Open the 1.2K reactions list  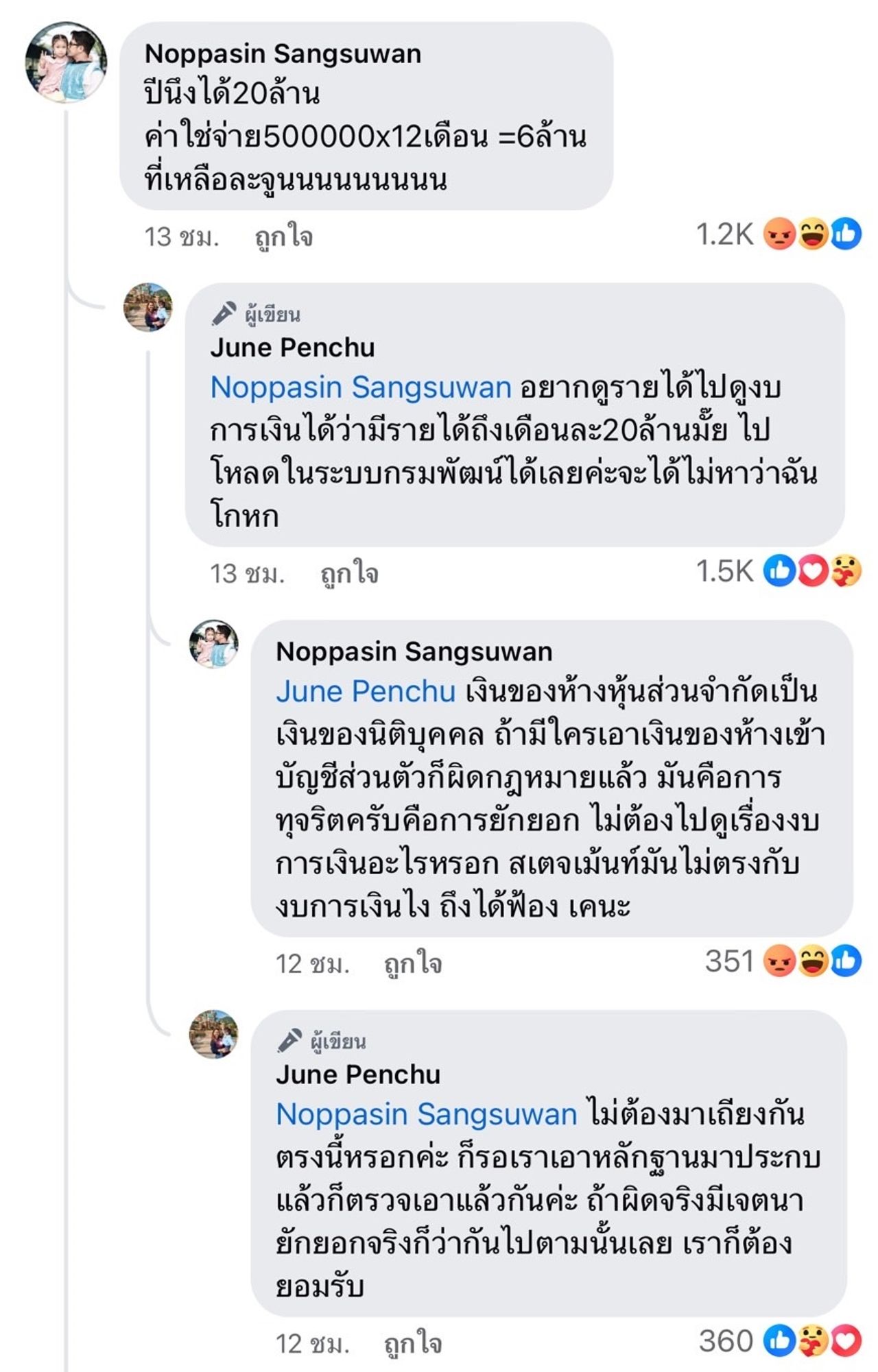tap(724, 234)
